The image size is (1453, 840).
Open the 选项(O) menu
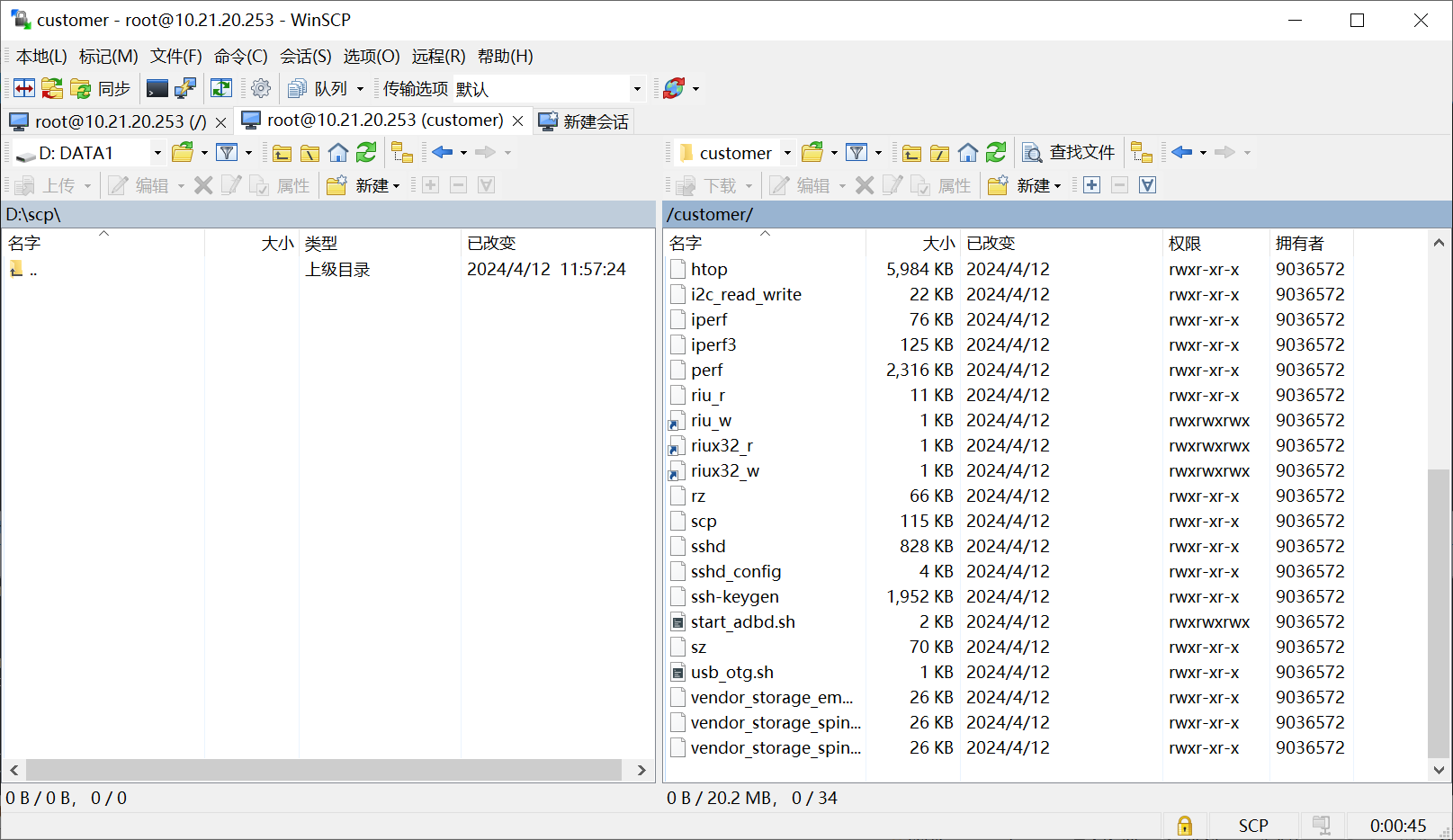pos(372,56)
